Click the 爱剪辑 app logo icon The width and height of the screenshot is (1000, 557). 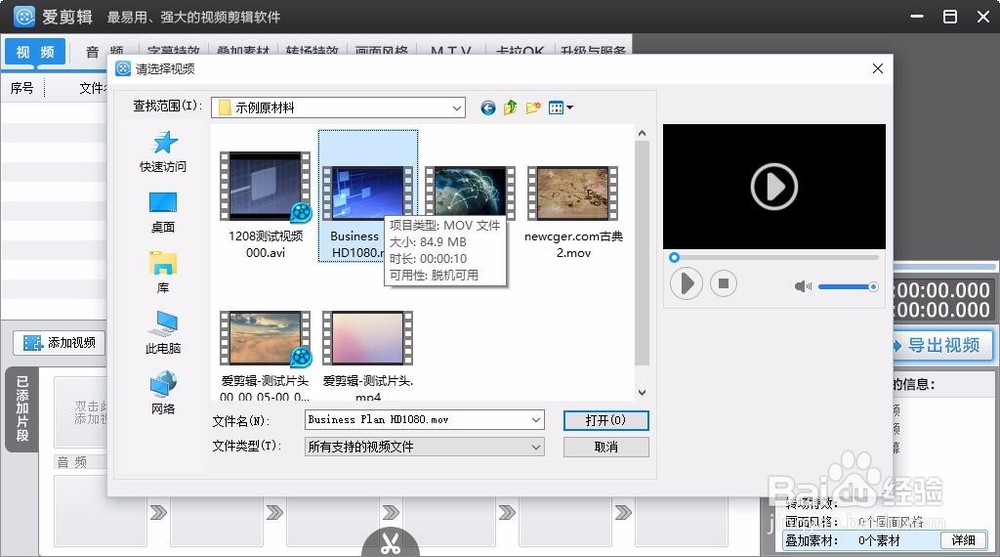pyautogui.click(x=24, y=16)
